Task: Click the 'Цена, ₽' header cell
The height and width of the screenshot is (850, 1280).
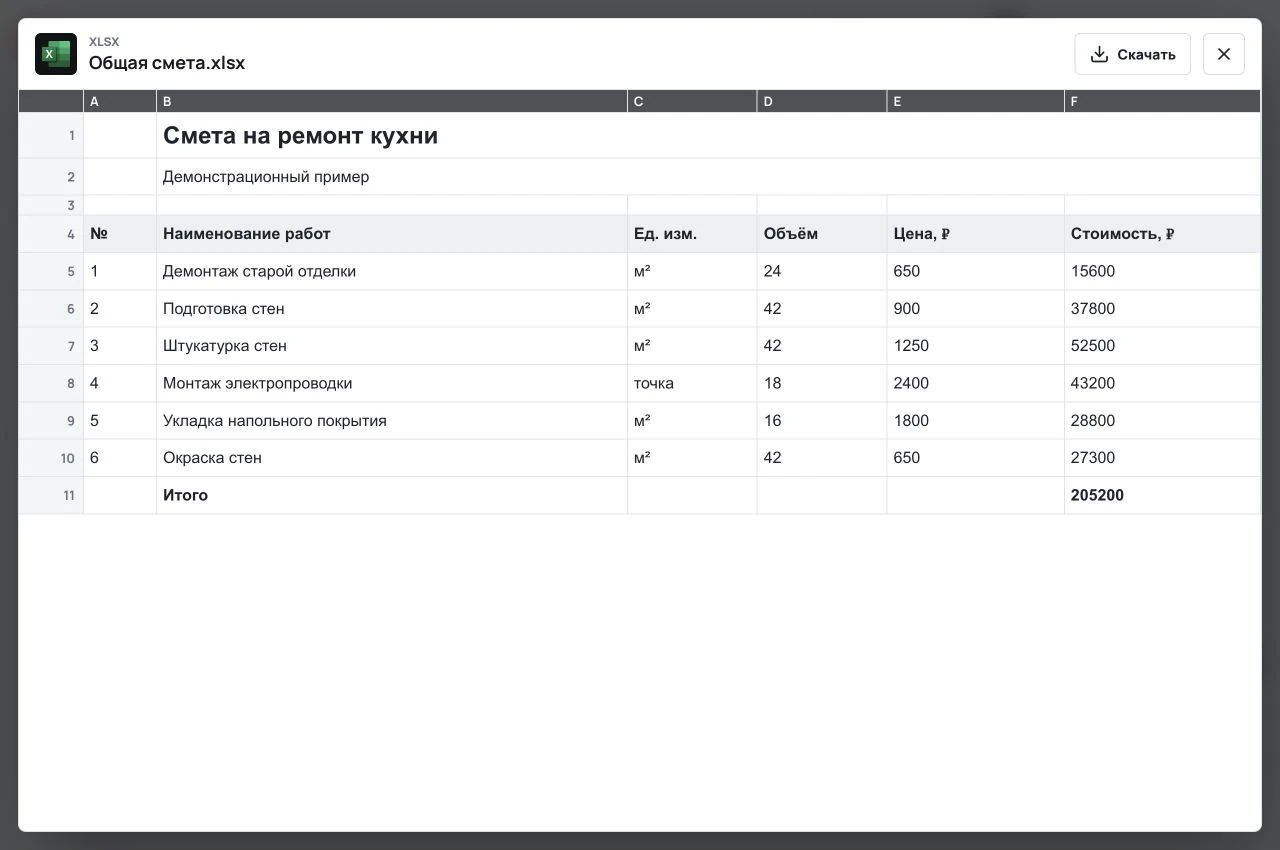Action: pyautogui.click(x=976, y=234)
